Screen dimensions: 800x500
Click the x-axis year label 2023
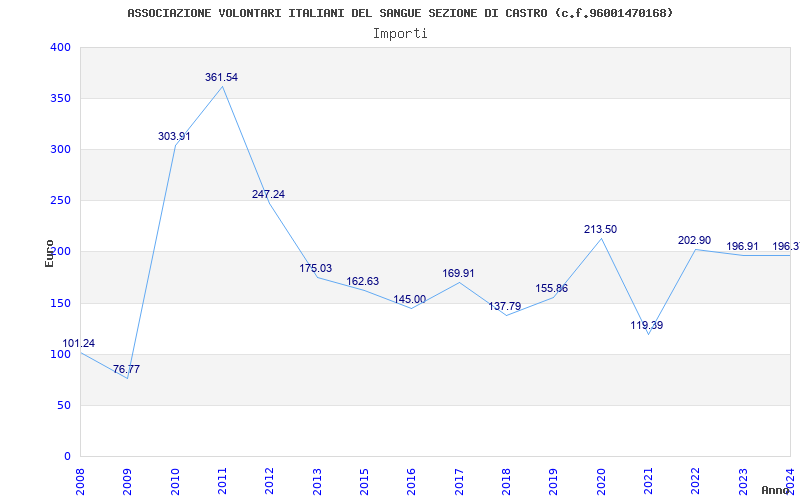[743, 482]
